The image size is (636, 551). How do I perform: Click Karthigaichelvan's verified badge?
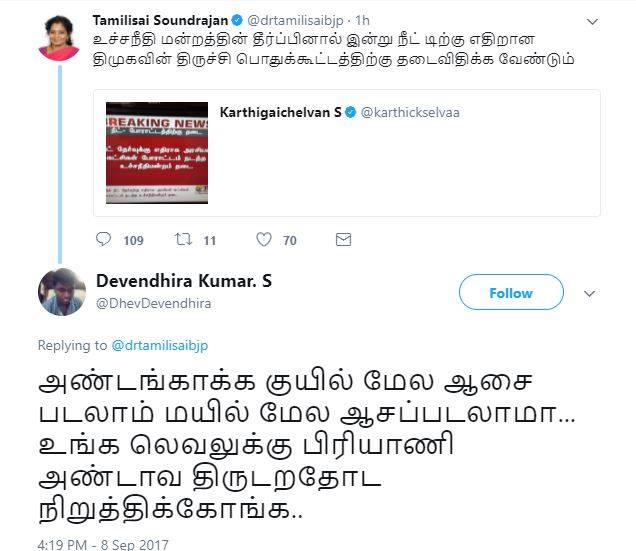350,112
